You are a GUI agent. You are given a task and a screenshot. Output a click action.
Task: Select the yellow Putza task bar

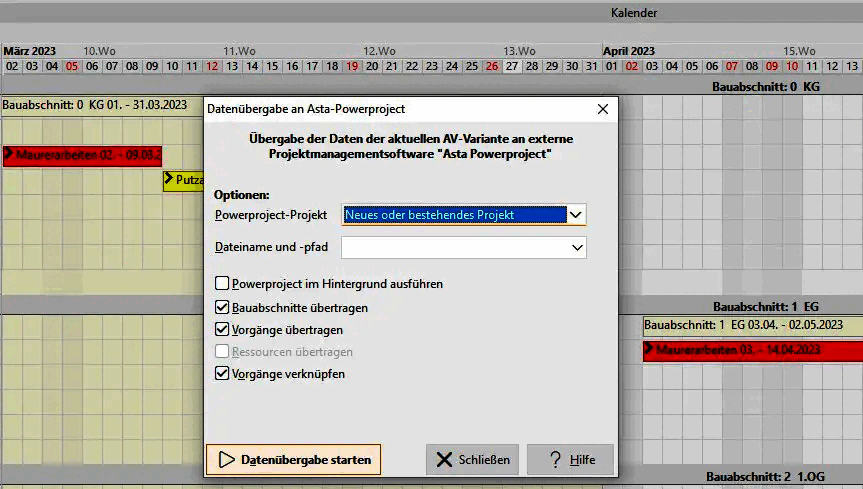(183, 180)
